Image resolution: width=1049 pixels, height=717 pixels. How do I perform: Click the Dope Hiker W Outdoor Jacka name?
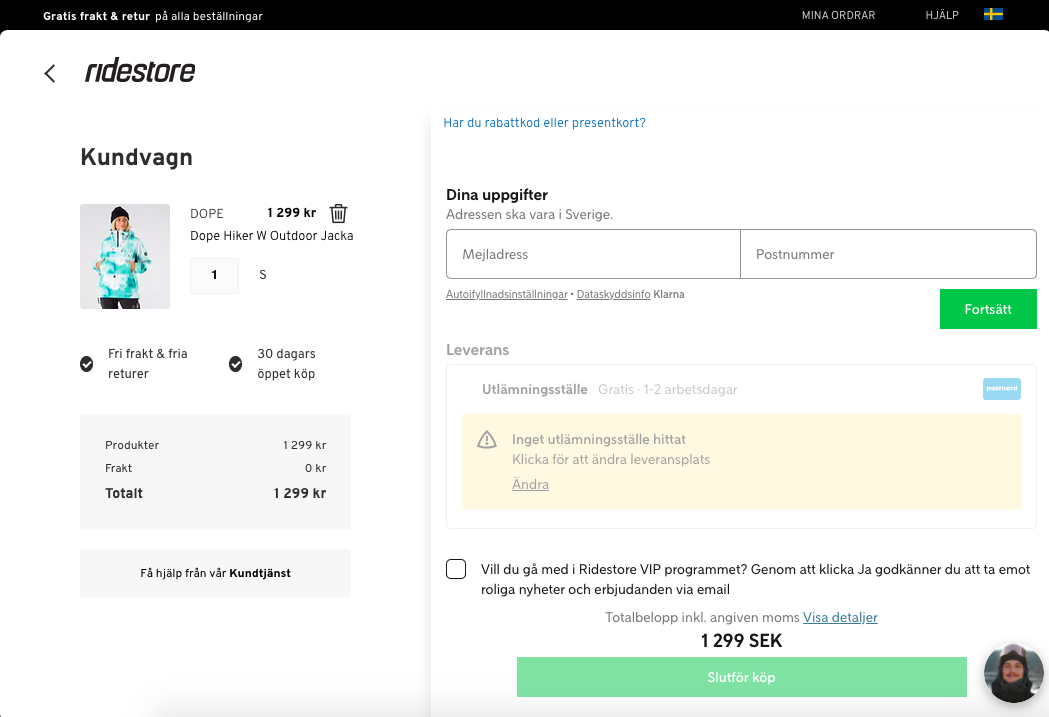(272, 235)
